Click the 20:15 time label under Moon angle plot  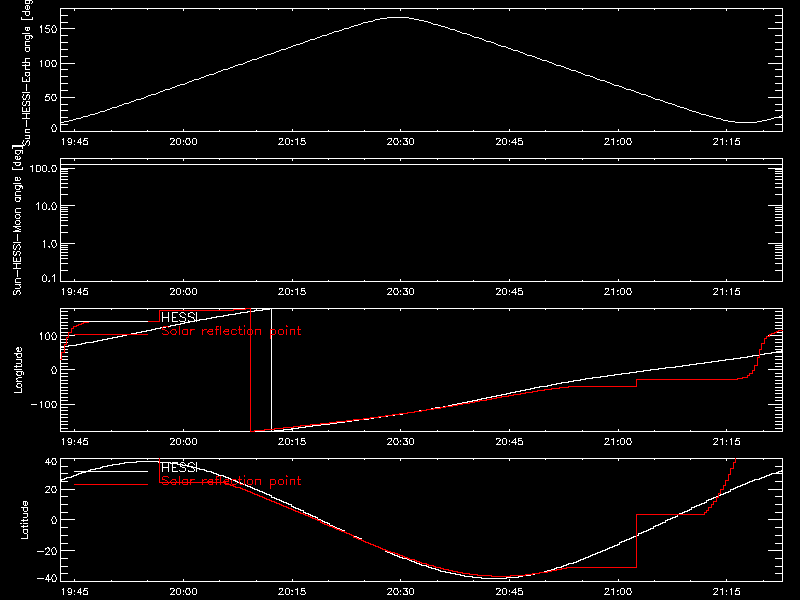pos(292,291)
